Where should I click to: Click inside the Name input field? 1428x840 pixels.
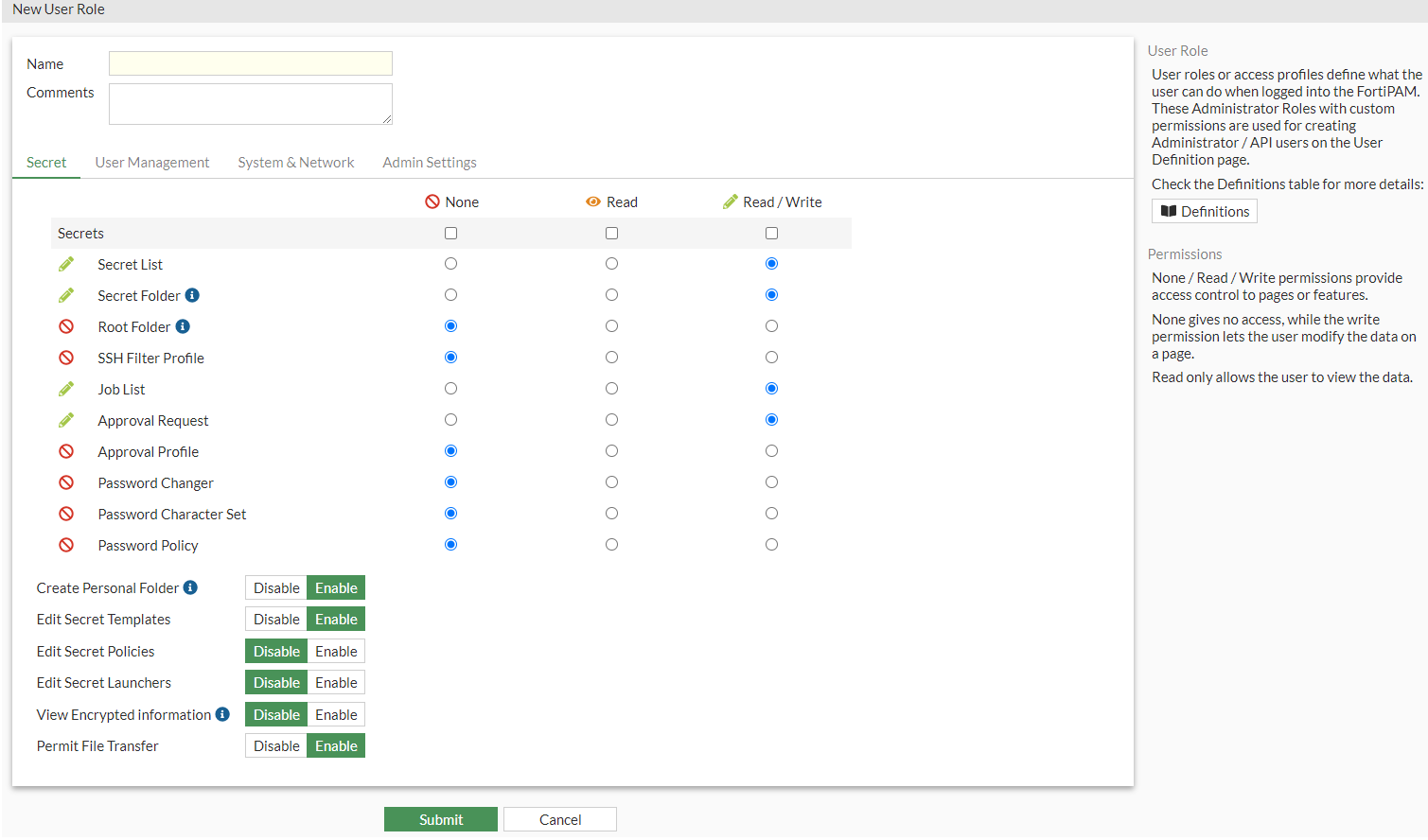point(250,62)
